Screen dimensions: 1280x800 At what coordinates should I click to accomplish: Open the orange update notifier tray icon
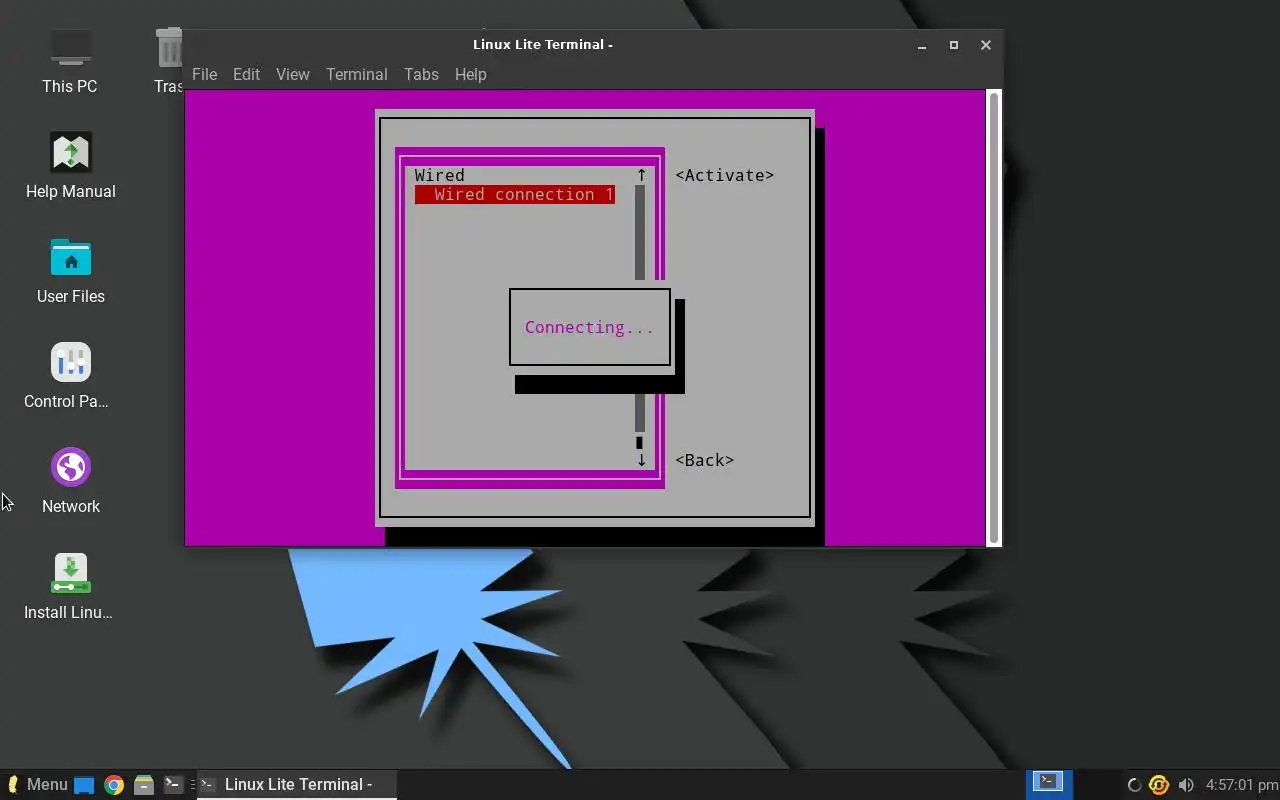(1159, 785)
